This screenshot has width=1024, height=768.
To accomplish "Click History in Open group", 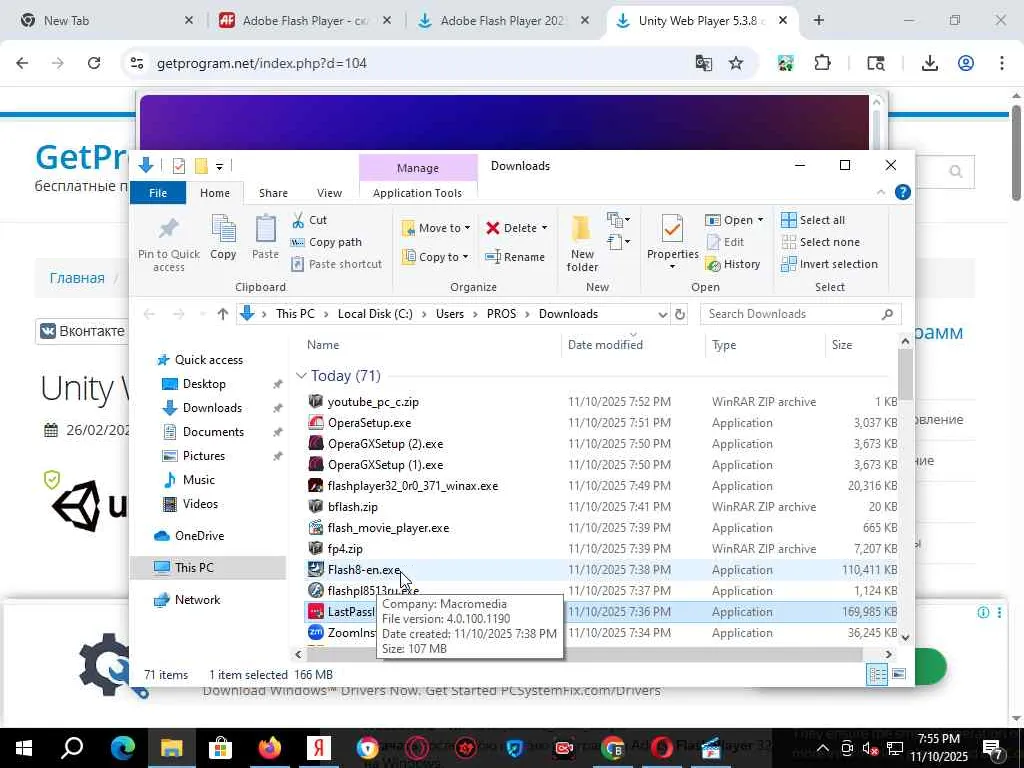I will coord(733,264).
